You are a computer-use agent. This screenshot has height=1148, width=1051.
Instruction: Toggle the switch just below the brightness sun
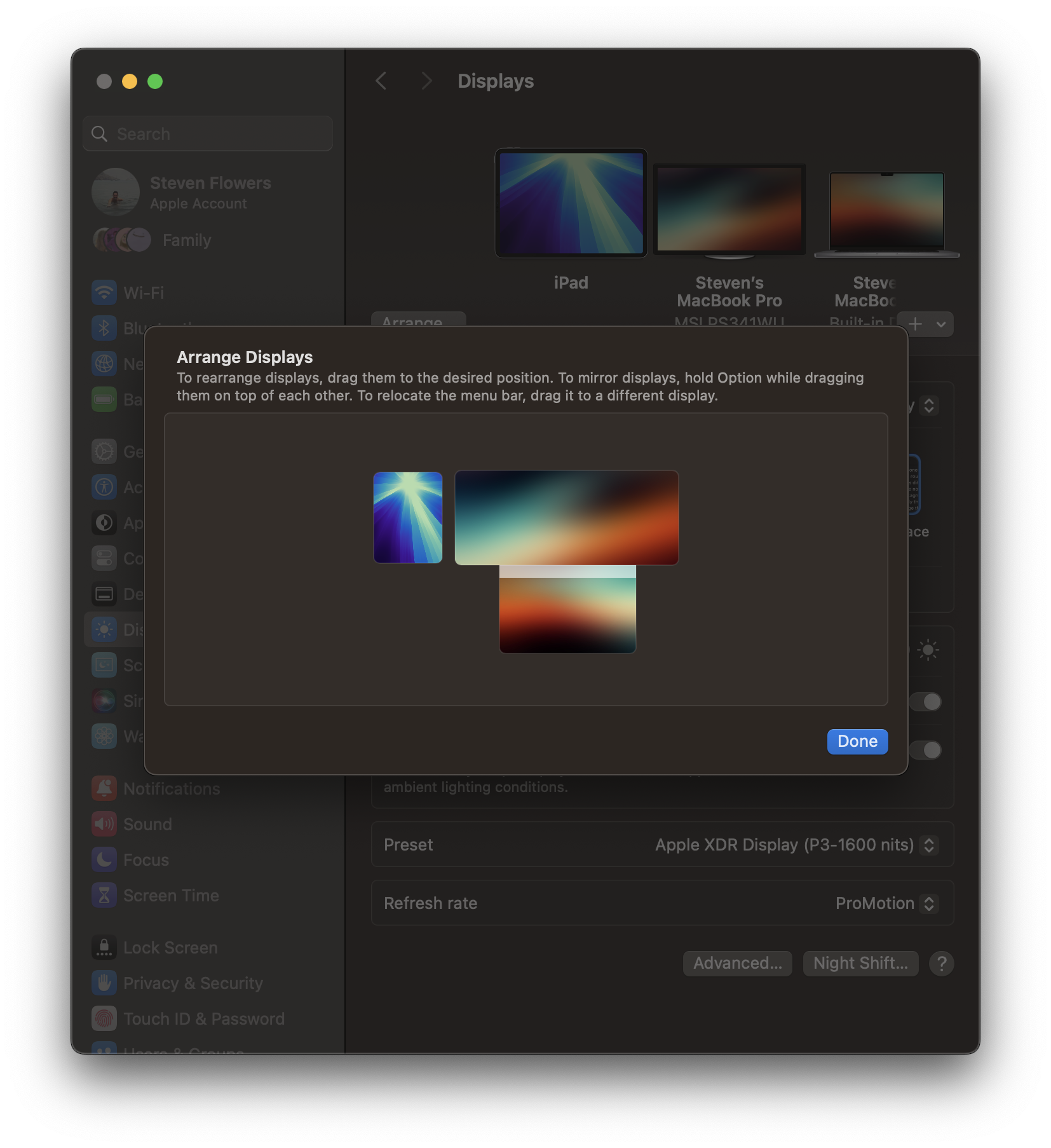(x=926, y=702)
